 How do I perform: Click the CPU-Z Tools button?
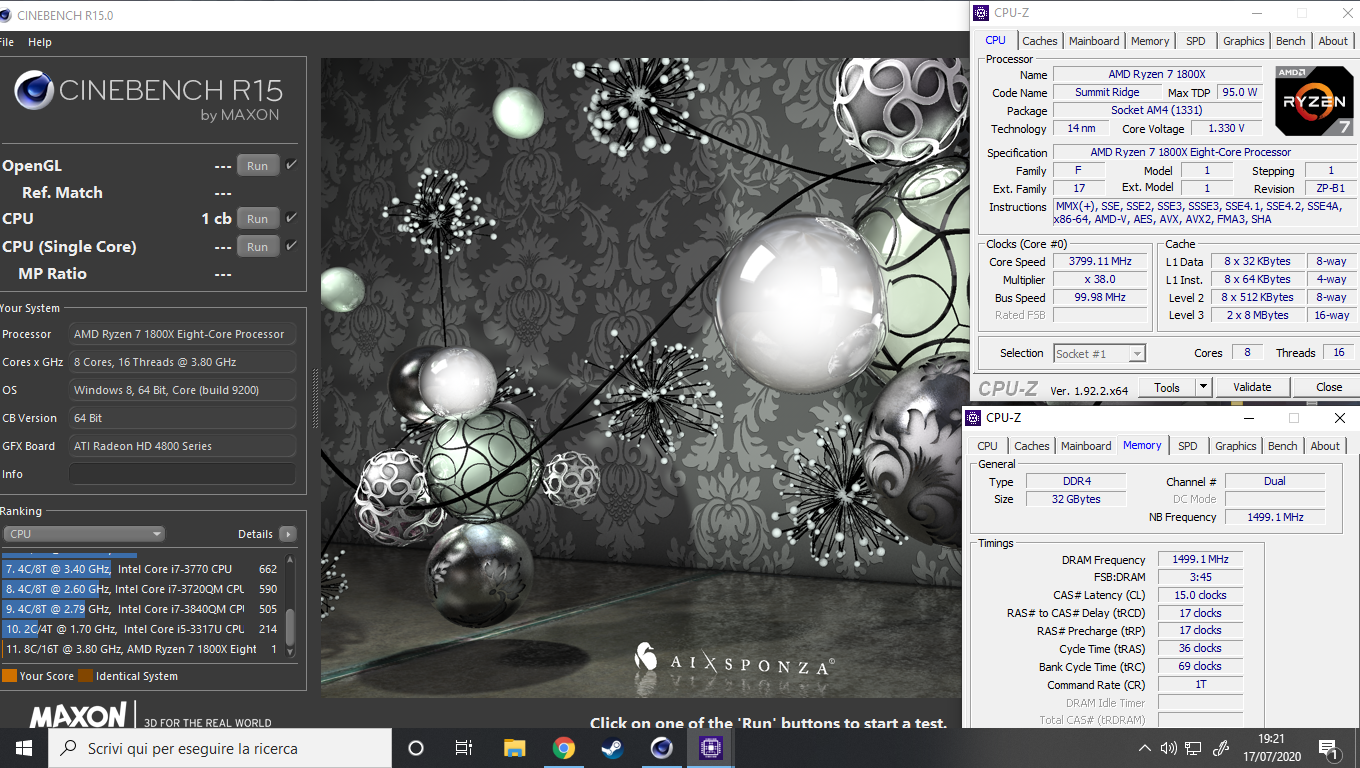[1167, 387]
